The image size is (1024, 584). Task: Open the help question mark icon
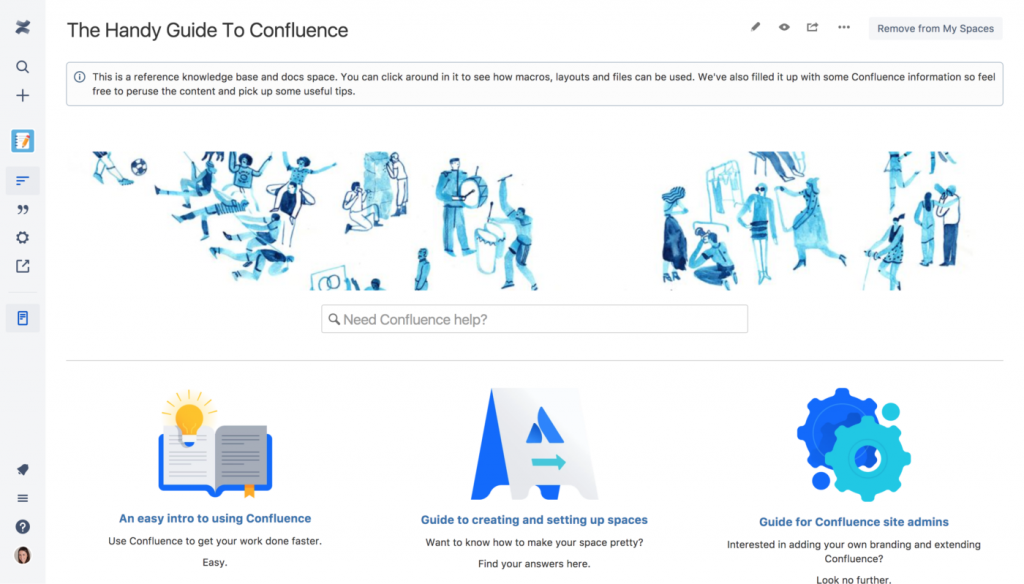click(22, 527)
